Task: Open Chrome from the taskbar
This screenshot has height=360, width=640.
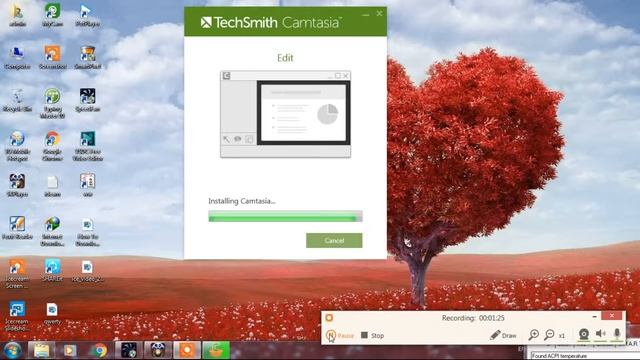Action: [x=99, y=350]
